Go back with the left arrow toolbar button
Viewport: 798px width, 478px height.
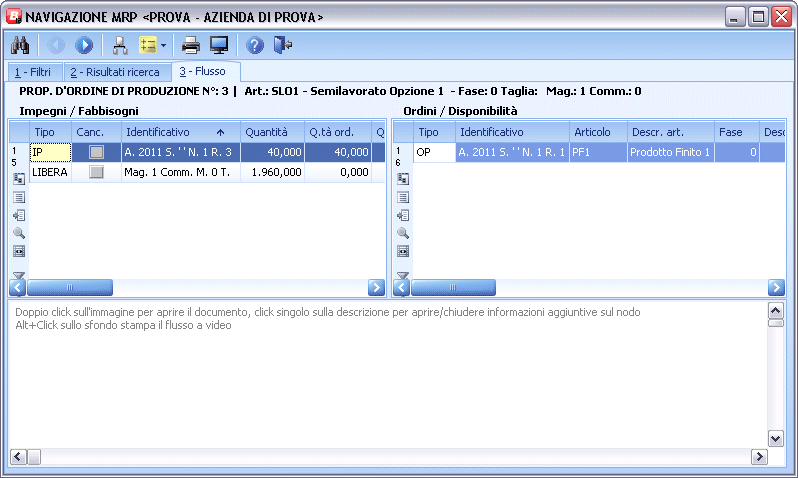tap(56, 45)
